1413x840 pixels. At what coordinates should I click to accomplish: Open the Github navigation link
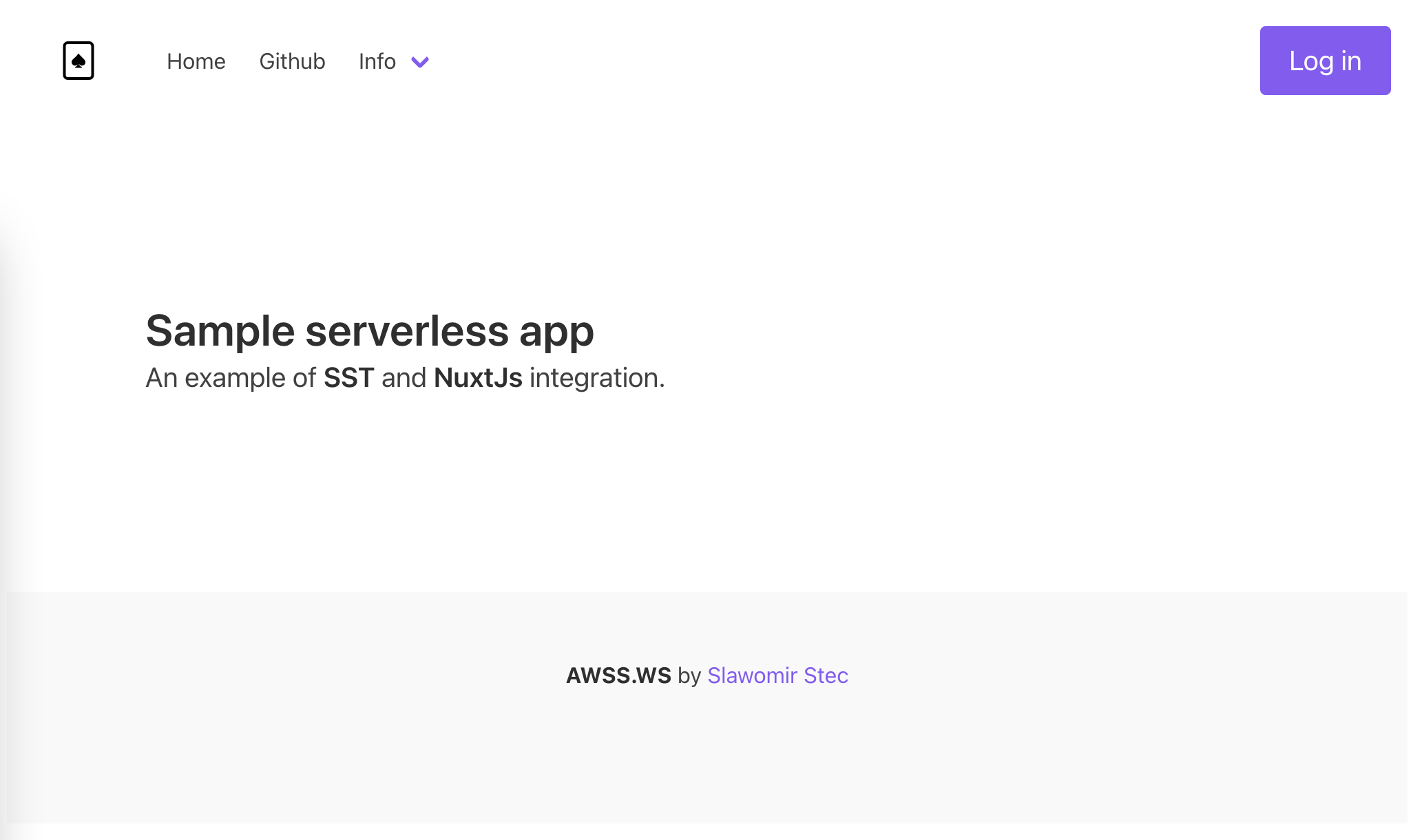coord(292,61)
